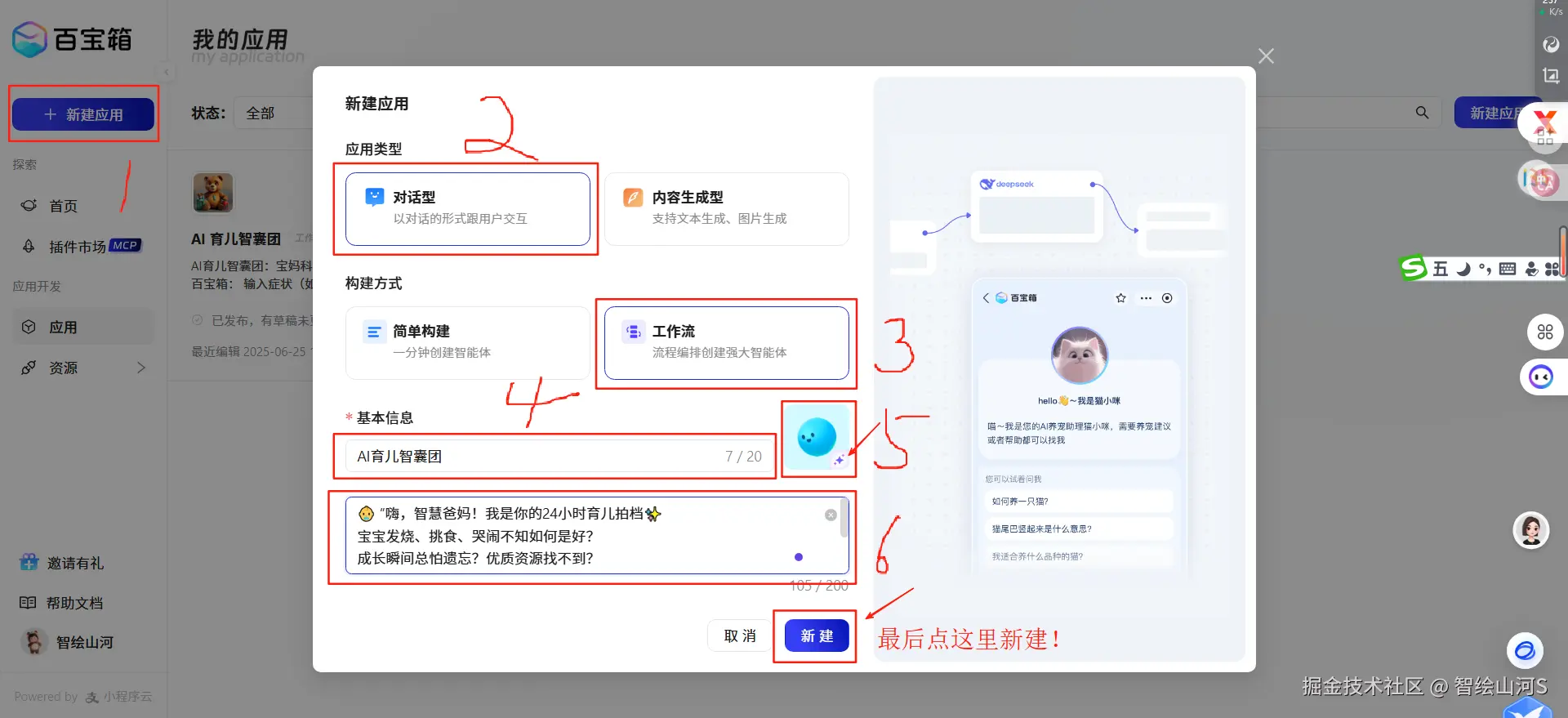
Task: Click the input method keyboard icon
Action: (1508, 269)
